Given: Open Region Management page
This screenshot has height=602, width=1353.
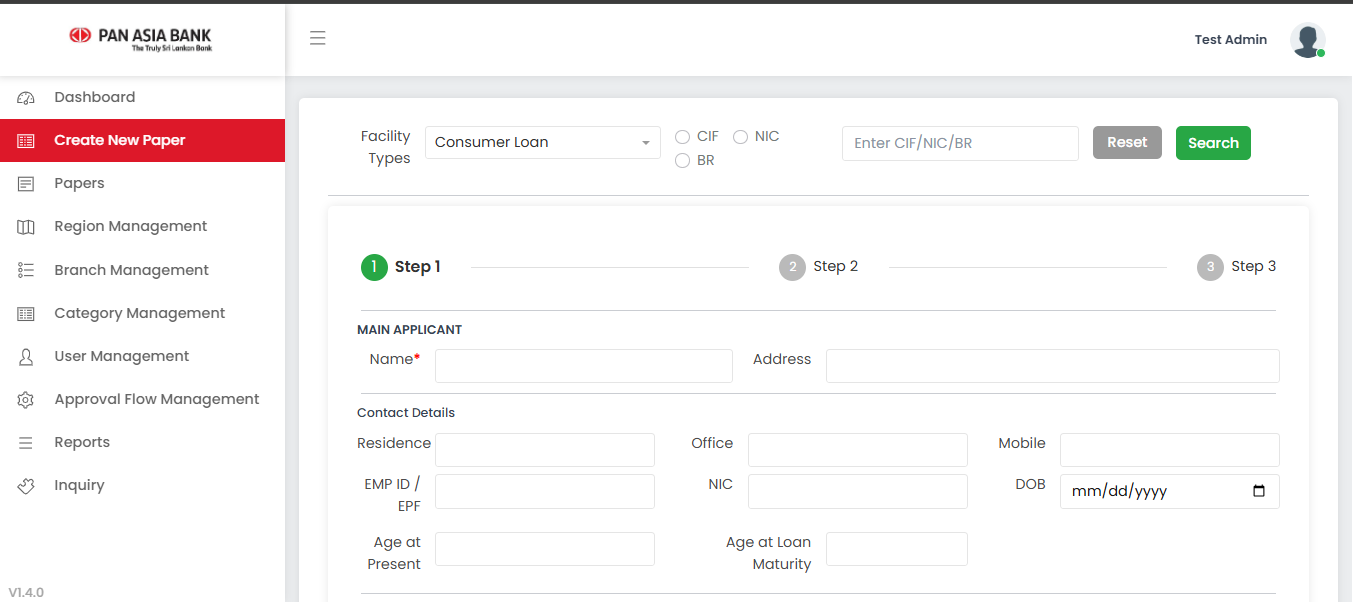Looking at the screenshot, I should 142,226.
